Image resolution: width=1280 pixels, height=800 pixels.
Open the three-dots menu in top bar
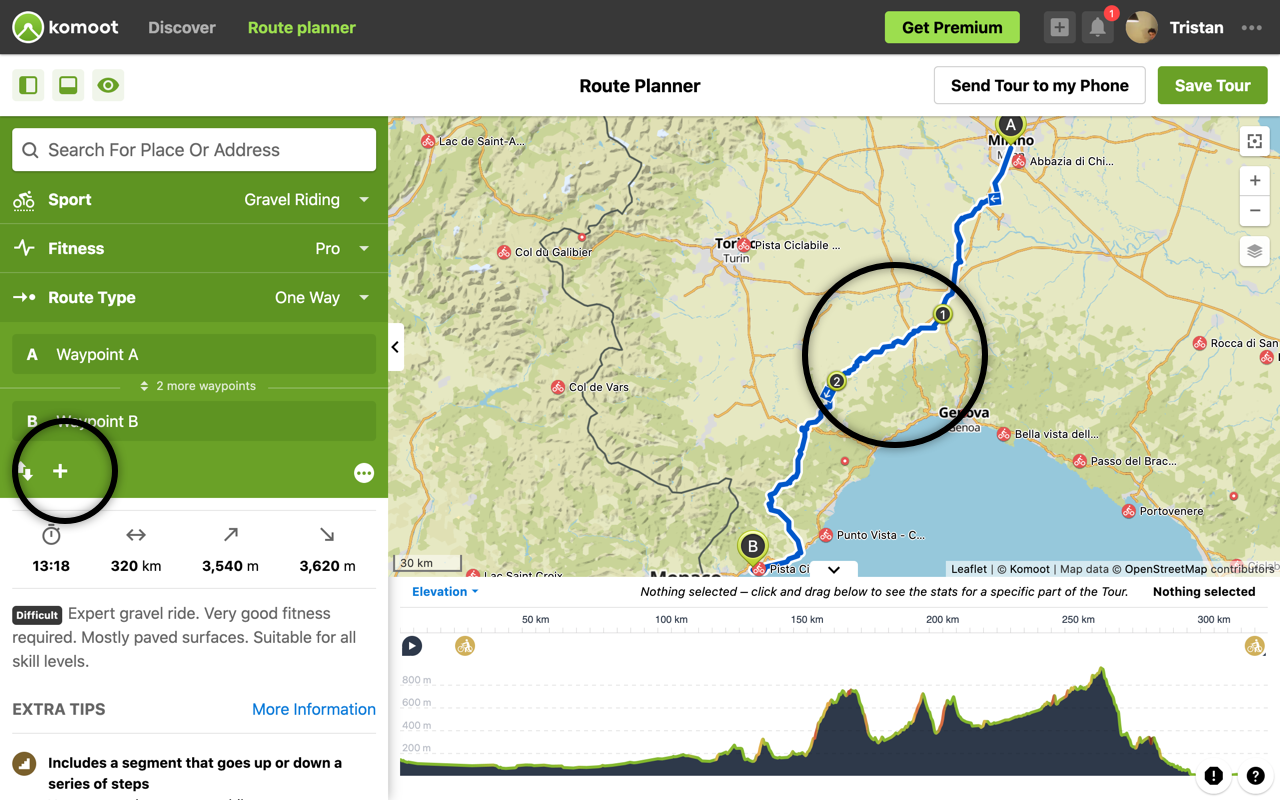point(1251,27)
